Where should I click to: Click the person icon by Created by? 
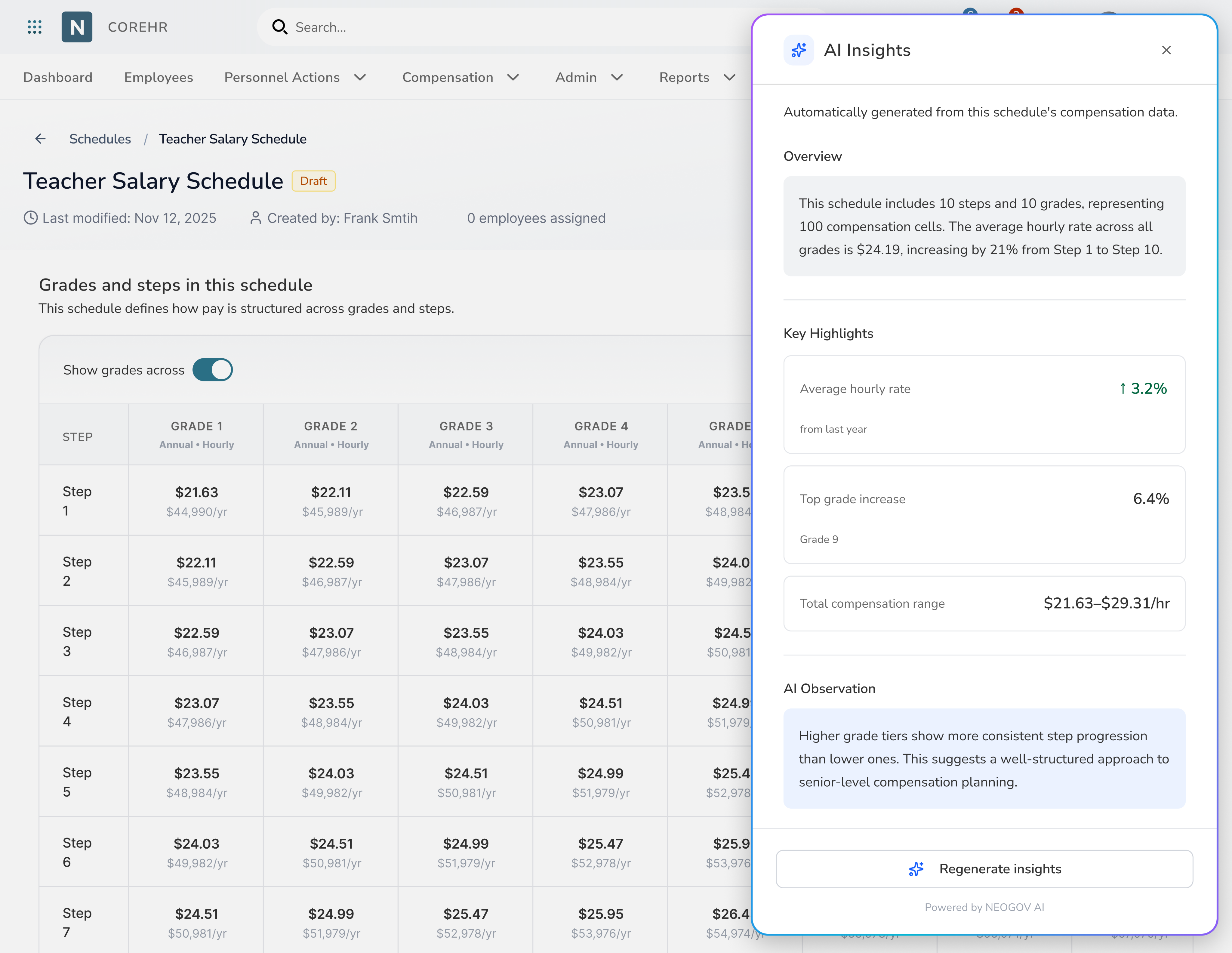click(256, 218)
